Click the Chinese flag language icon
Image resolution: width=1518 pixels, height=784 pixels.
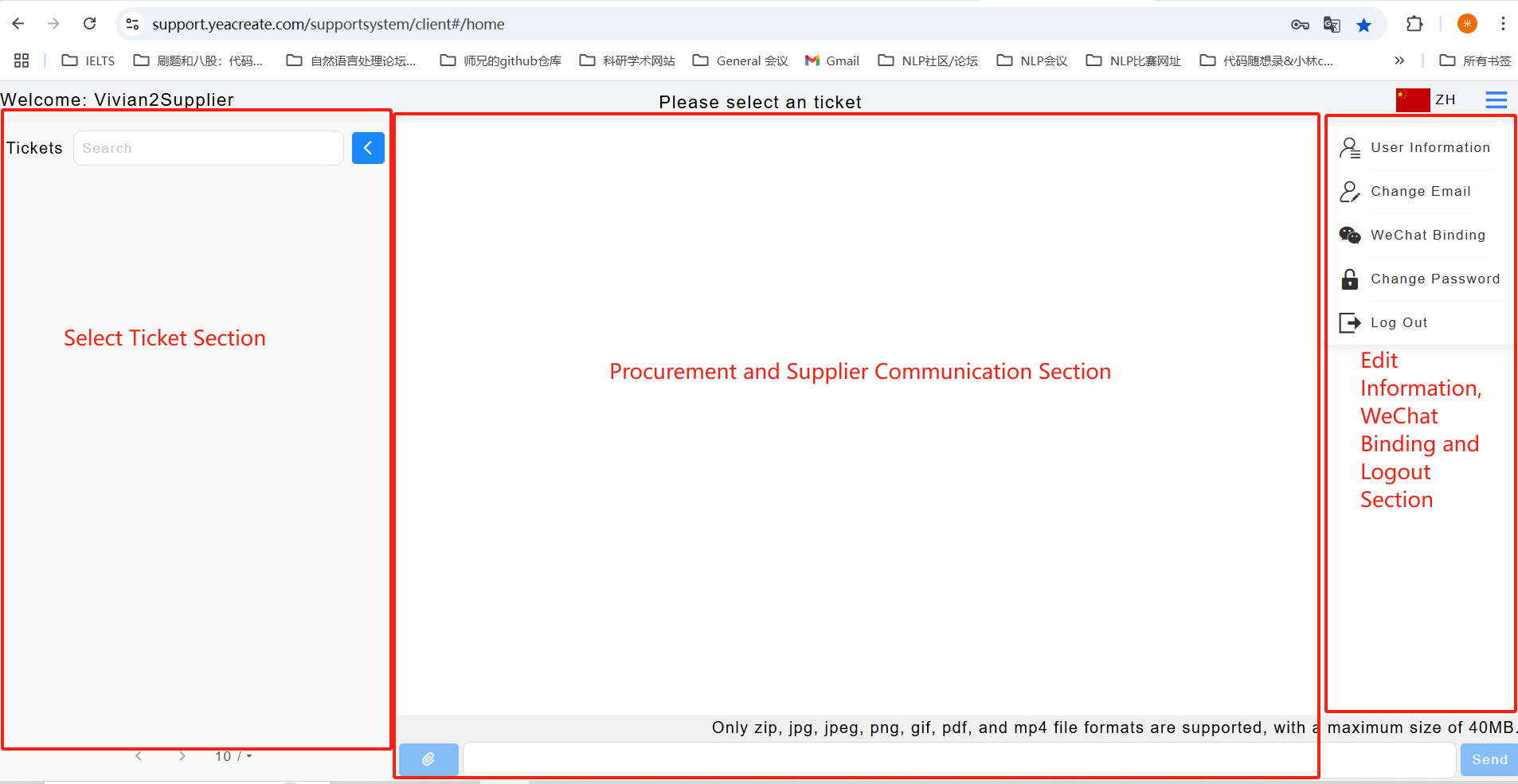[x=1412, y=100]
